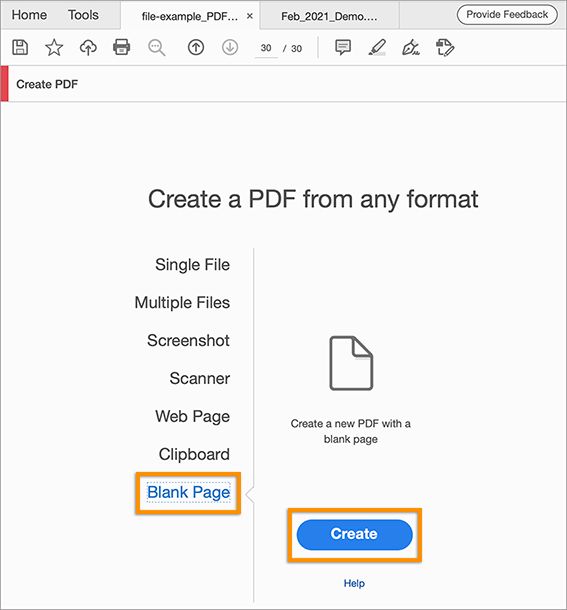
Task: Close the file-example_PDF tab
Action: coord(250,16)
